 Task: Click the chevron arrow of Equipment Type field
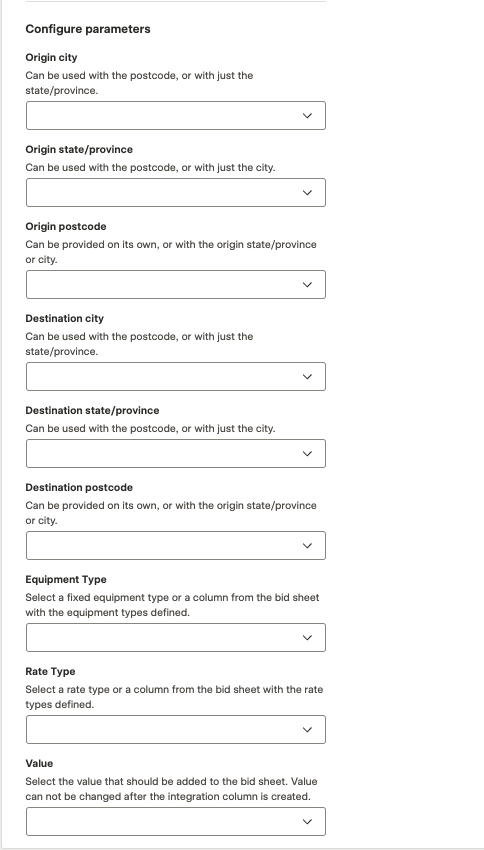tap(307, 638)
